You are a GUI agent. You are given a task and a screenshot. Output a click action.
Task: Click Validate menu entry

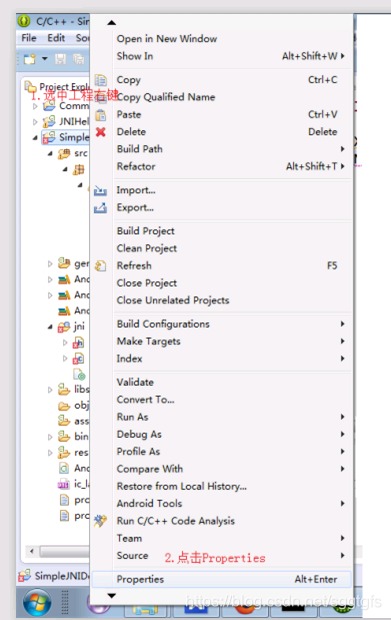222,382
